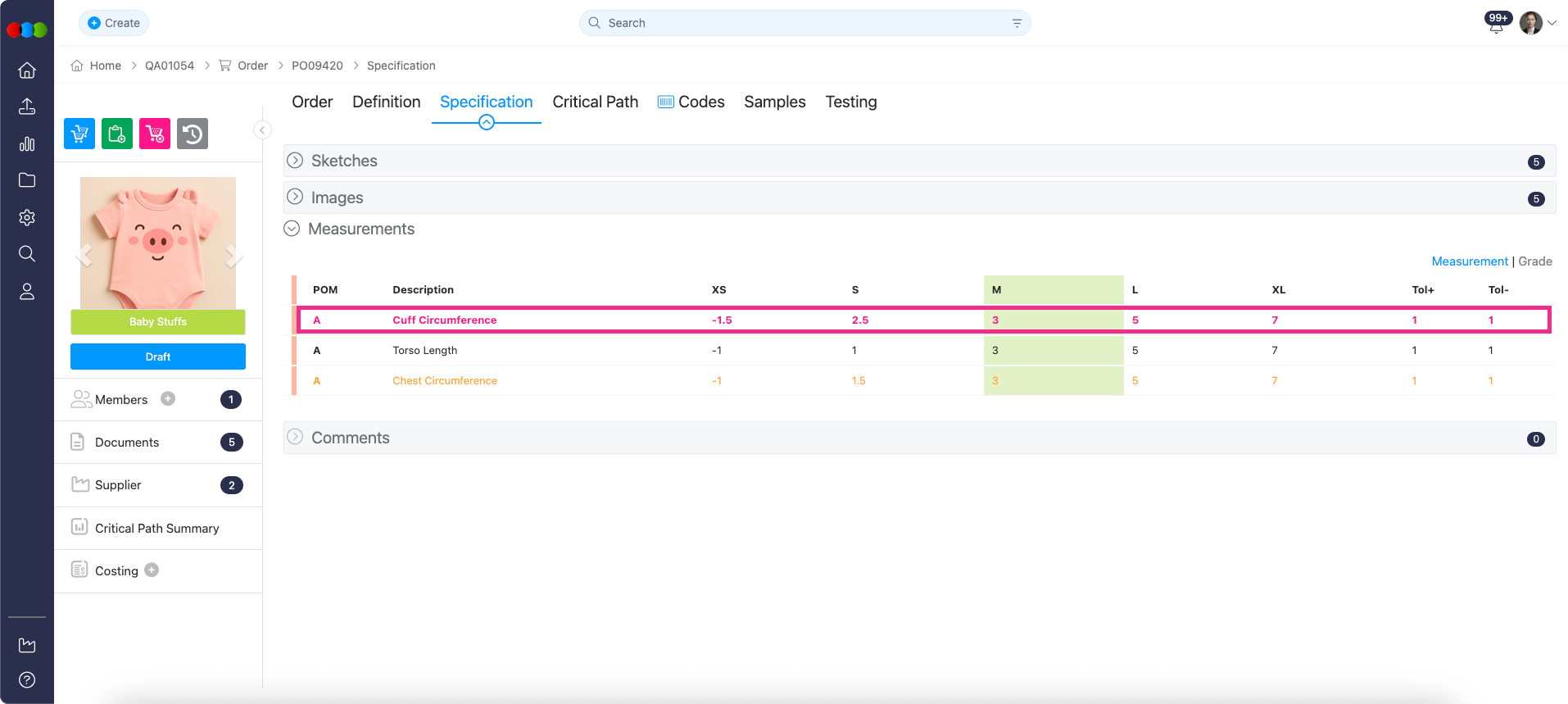Image resolution: width=1568 pixels, height=704 pixels.
Task: Go to PO09420 in breadcrumb
Action: click(317, 66)
